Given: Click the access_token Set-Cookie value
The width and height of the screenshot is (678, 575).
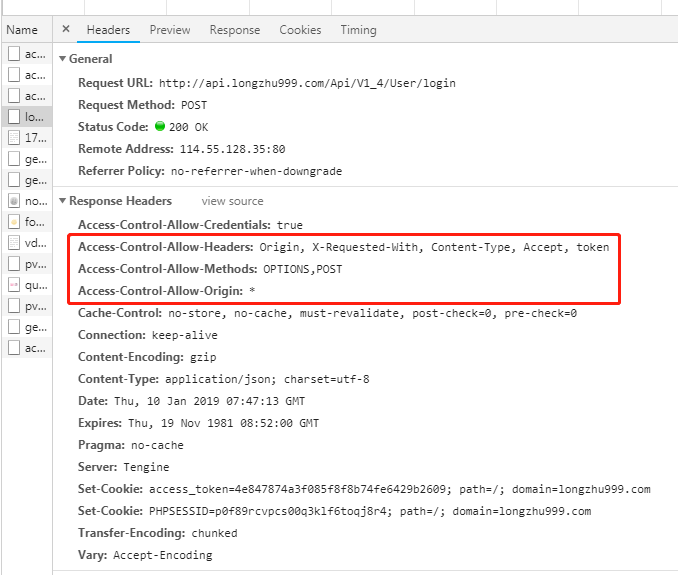Looking at the screenshot, I should pyautogui.click(x=399, y=489).
